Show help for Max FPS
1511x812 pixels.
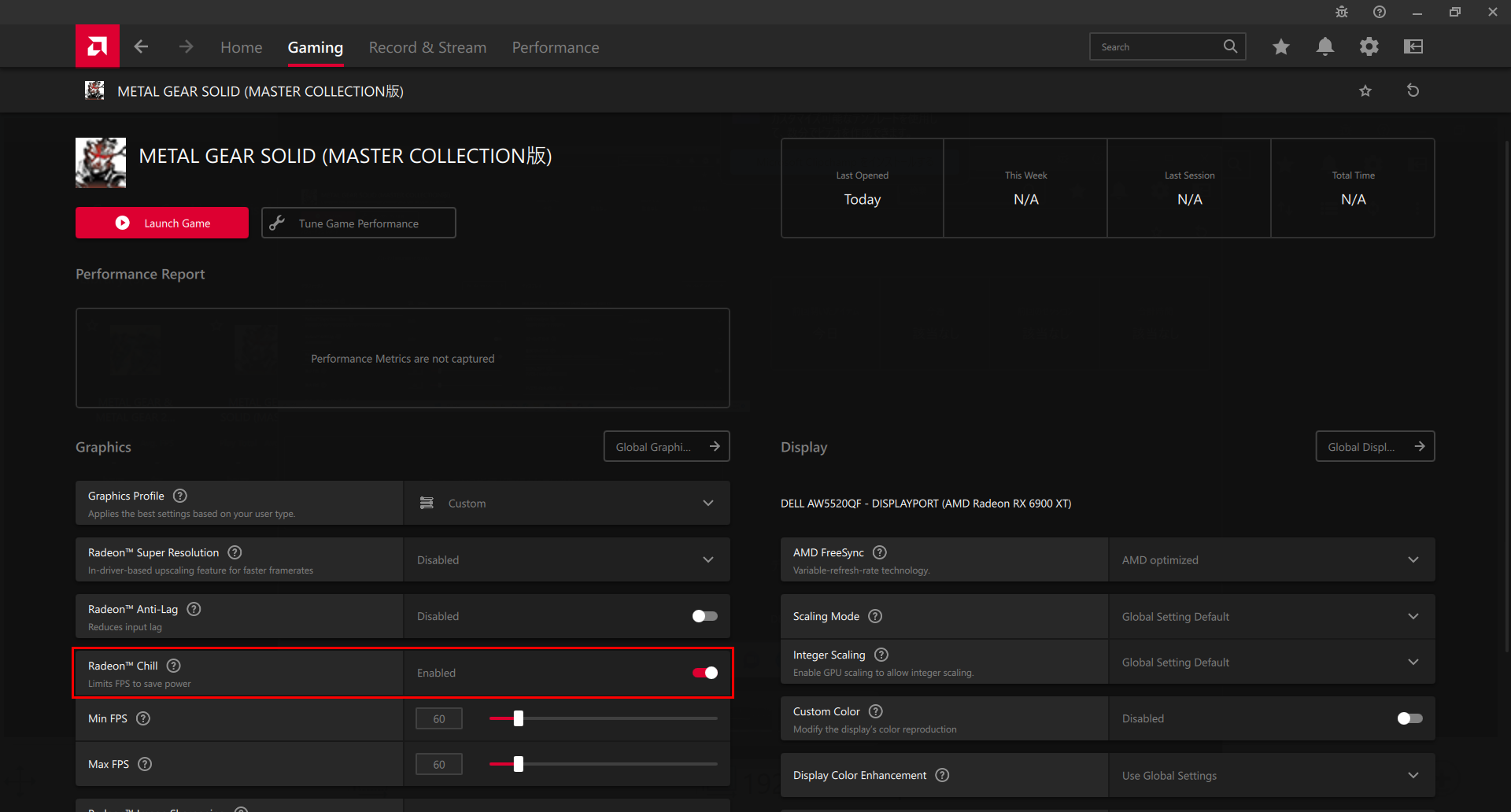pos(145,764)
